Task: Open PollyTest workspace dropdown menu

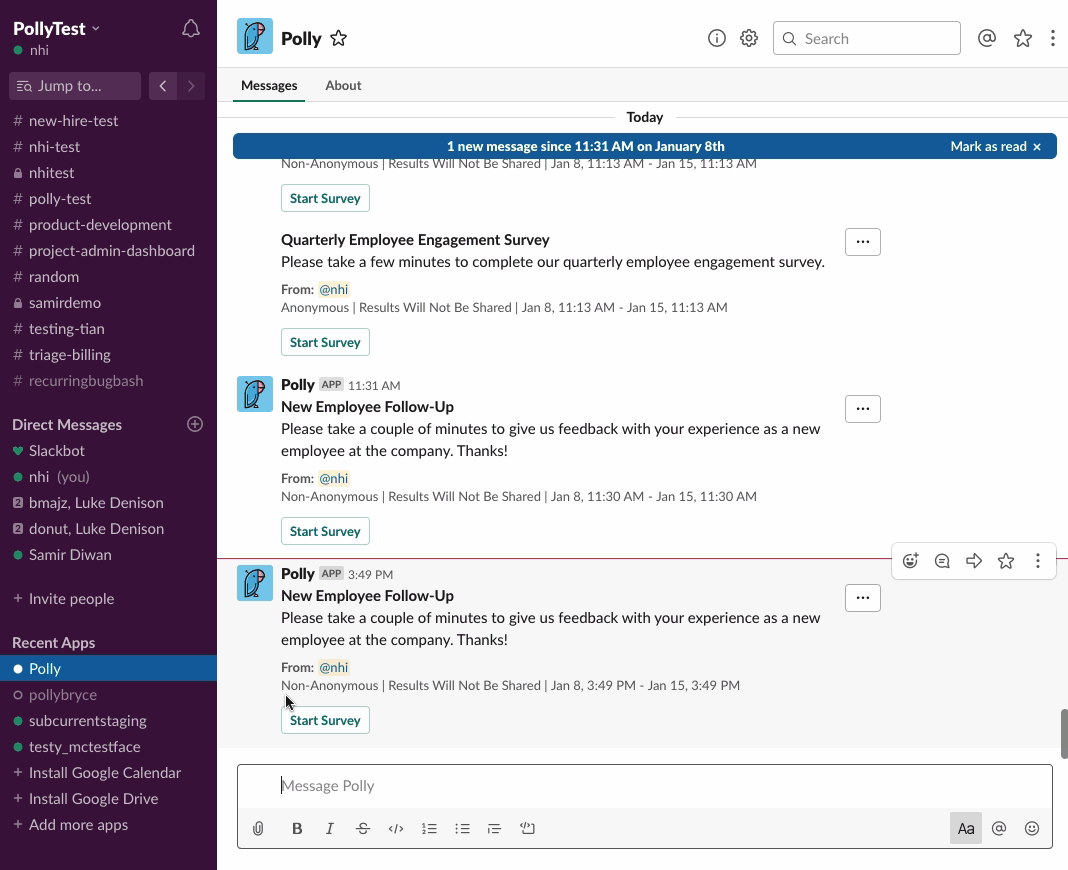Action: 57,29
